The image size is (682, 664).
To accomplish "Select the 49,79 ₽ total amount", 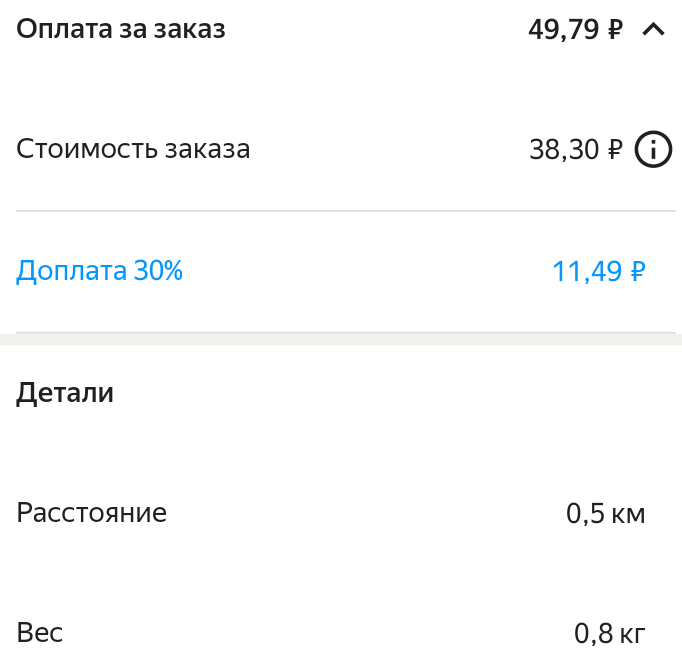I will 575,30.
